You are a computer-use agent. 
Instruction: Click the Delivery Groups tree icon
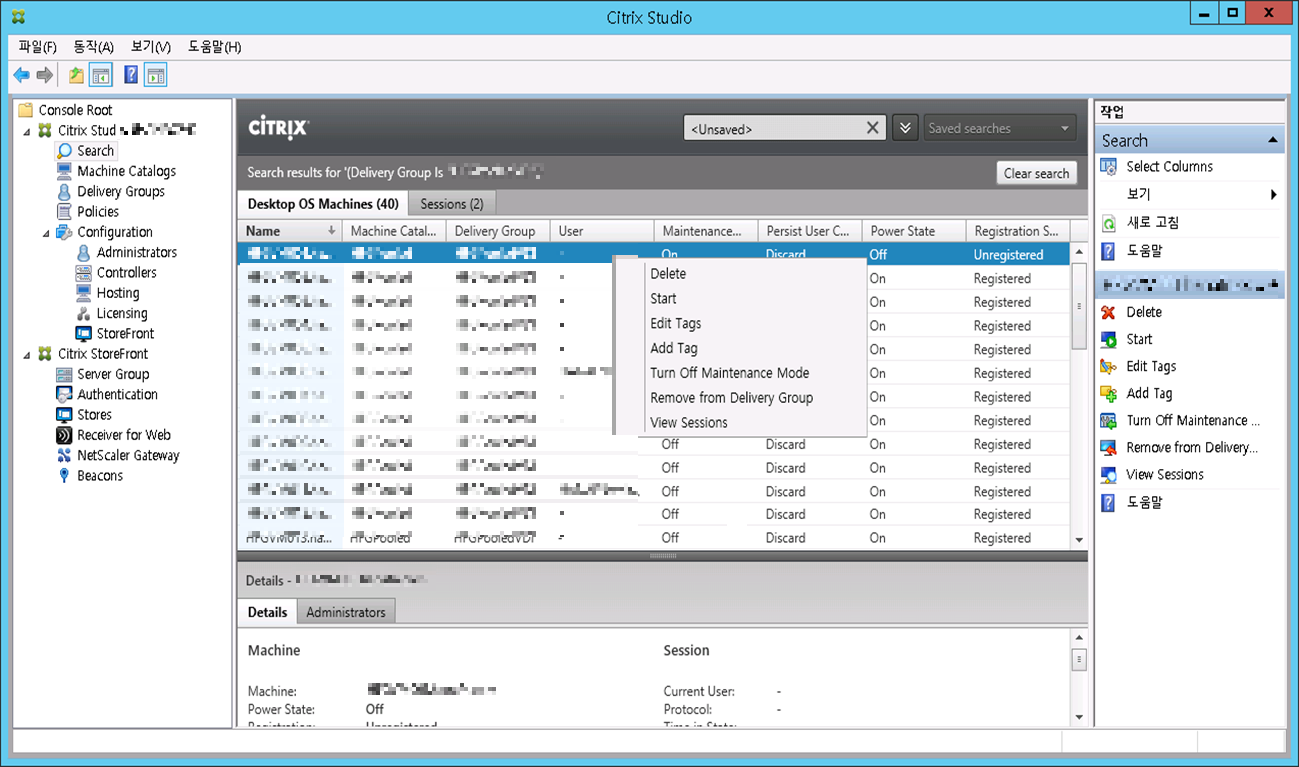click(x=65, y=192)
